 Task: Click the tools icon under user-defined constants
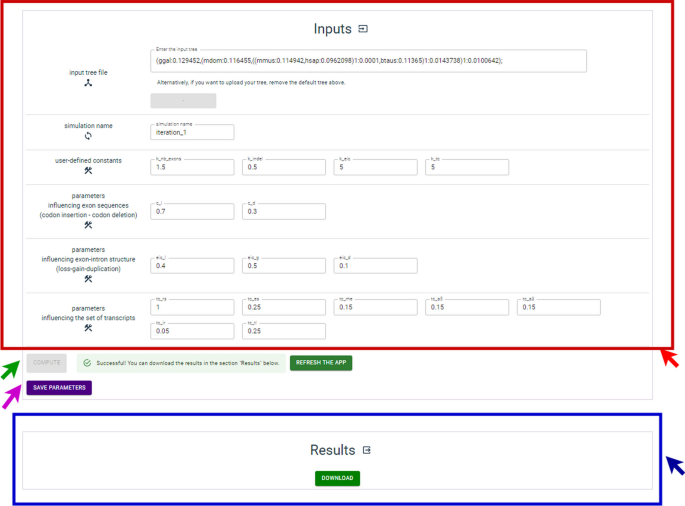(88, 171)
